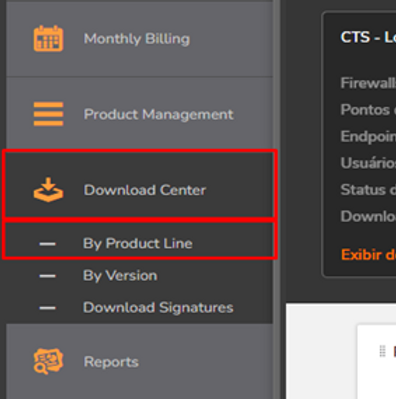Click the Endpoin row in CTS card

point(368,136)
